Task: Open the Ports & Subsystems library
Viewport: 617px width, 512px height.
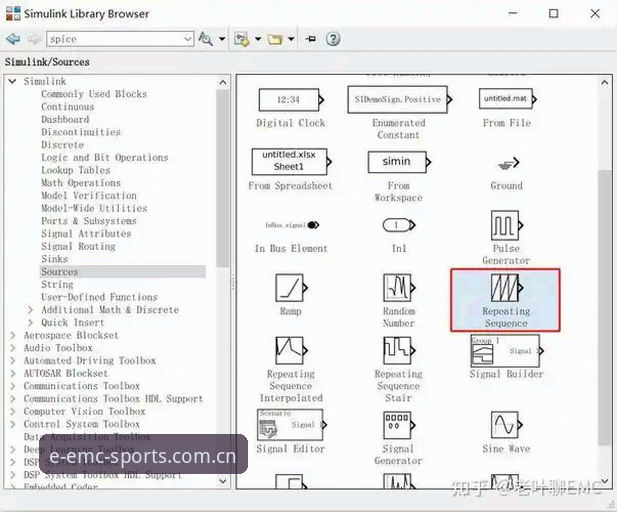Action: click(89, 221)
